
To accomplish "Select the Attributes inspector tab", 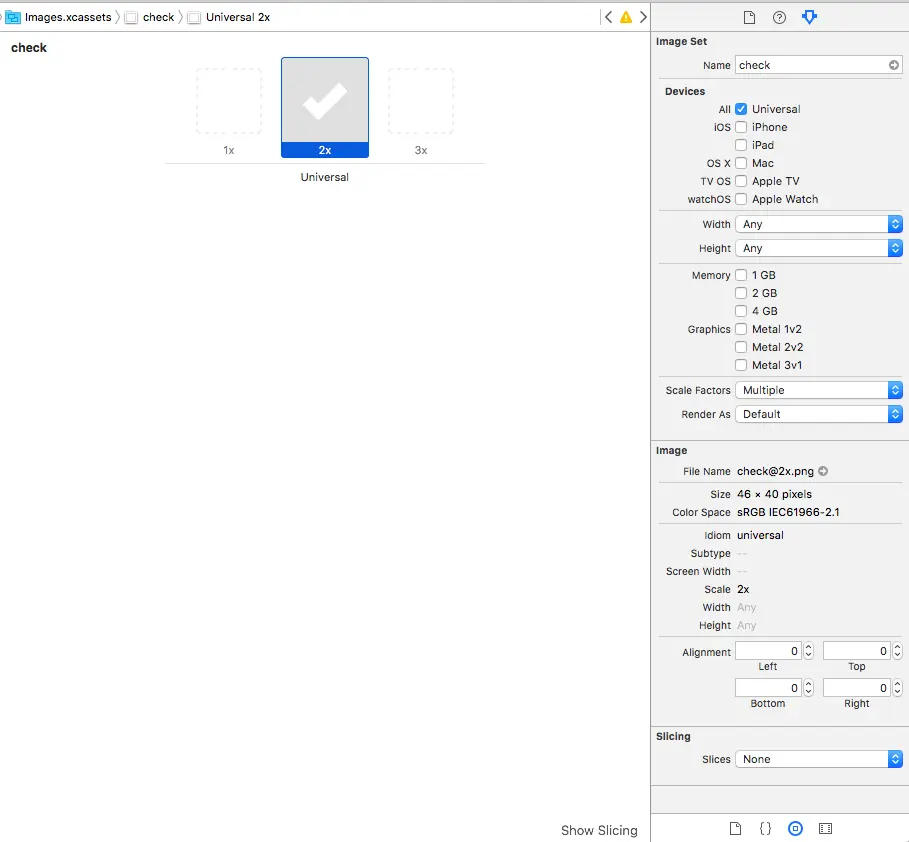I will (809, 17).
